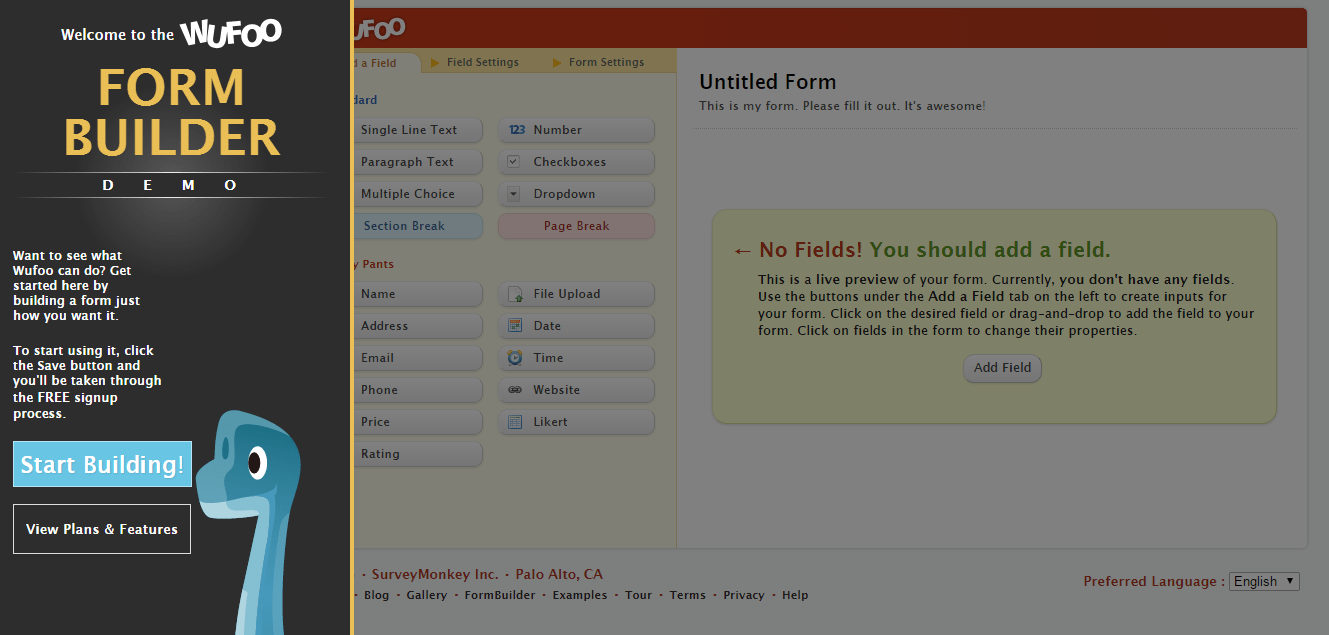Click View Plans & Features button
This screenshot has height=635, width=1329.
point(102,529)
